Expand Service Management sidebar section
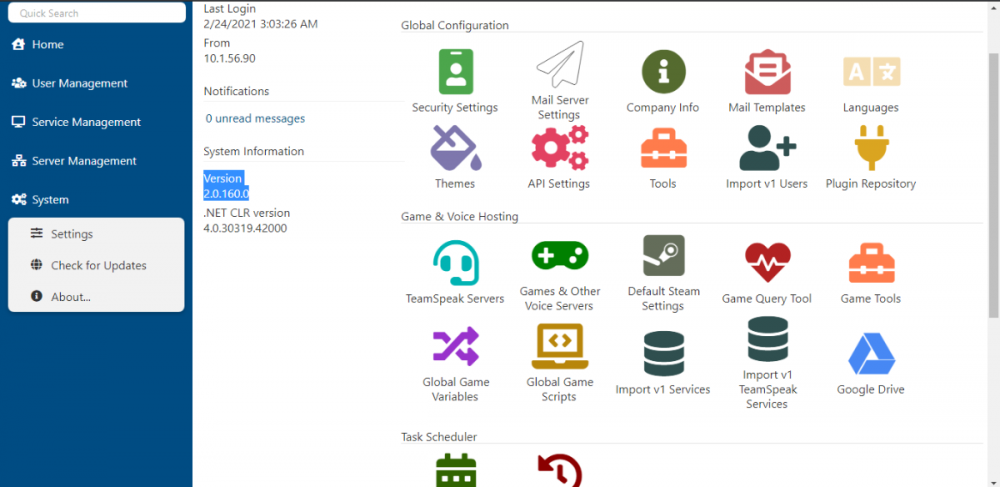Image resolution: width=1000 pixels, height=487 pixels. coord(86,122)
